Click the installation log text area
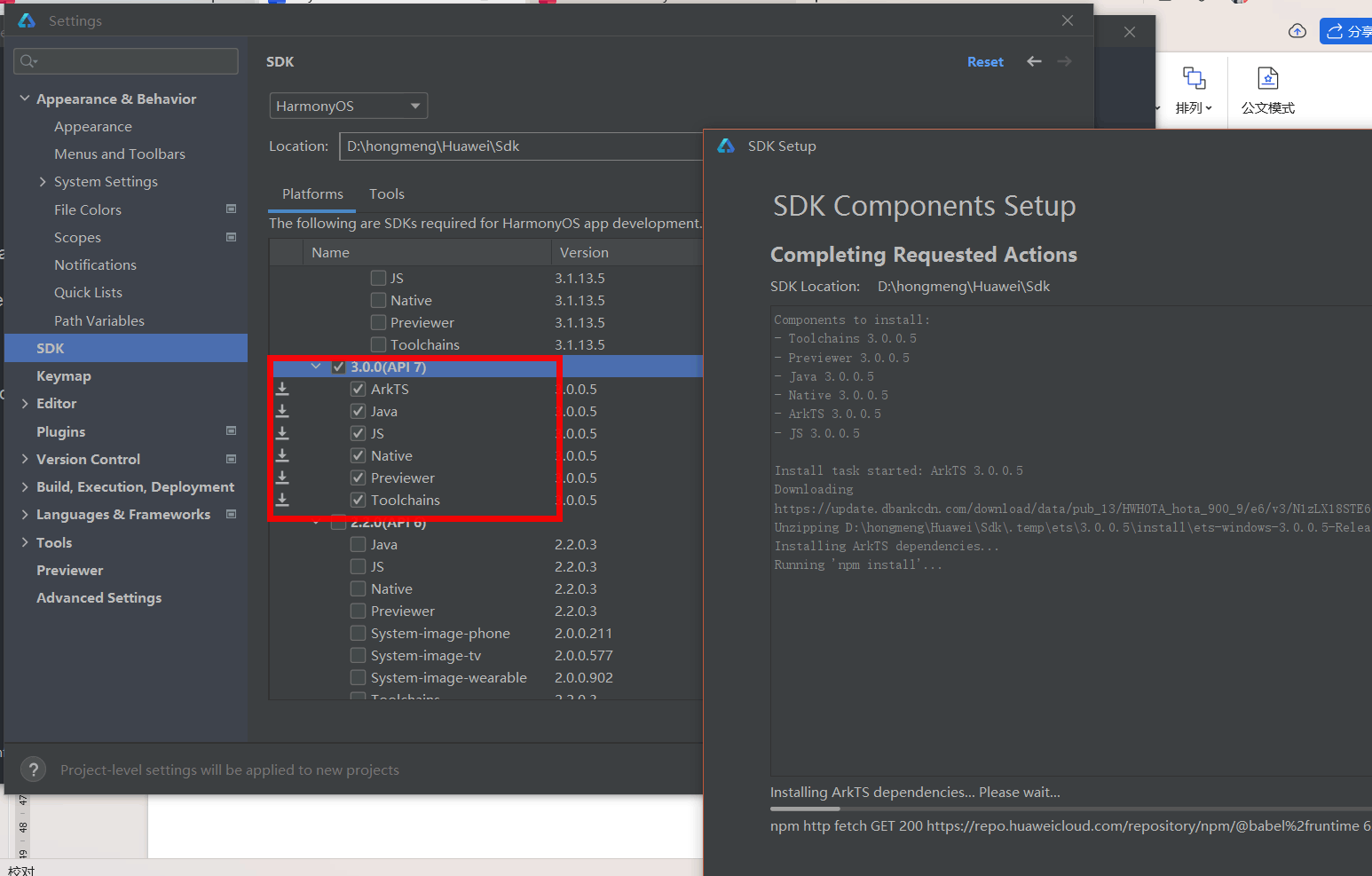 pos(1071,541)
